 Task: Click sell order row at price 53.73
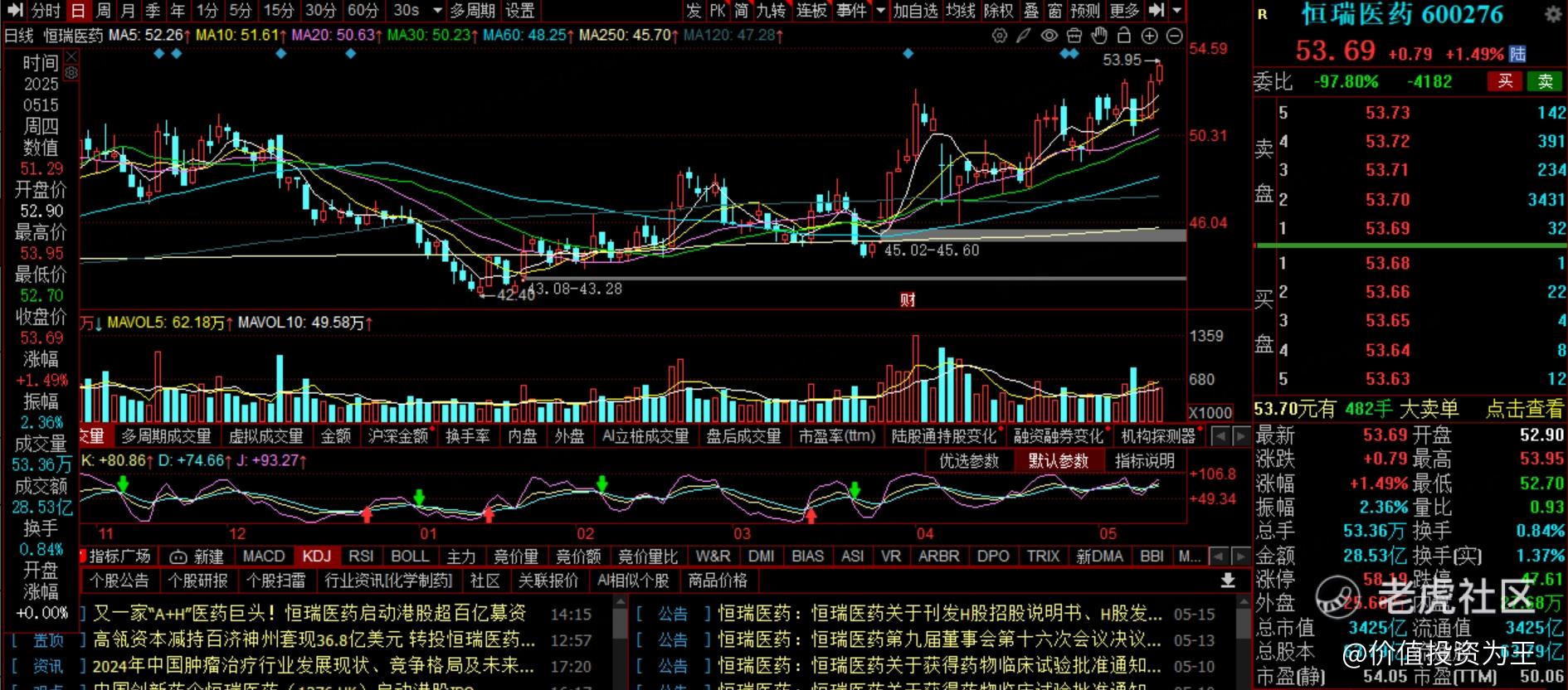pyautogui.click(x=1420, y=113)
